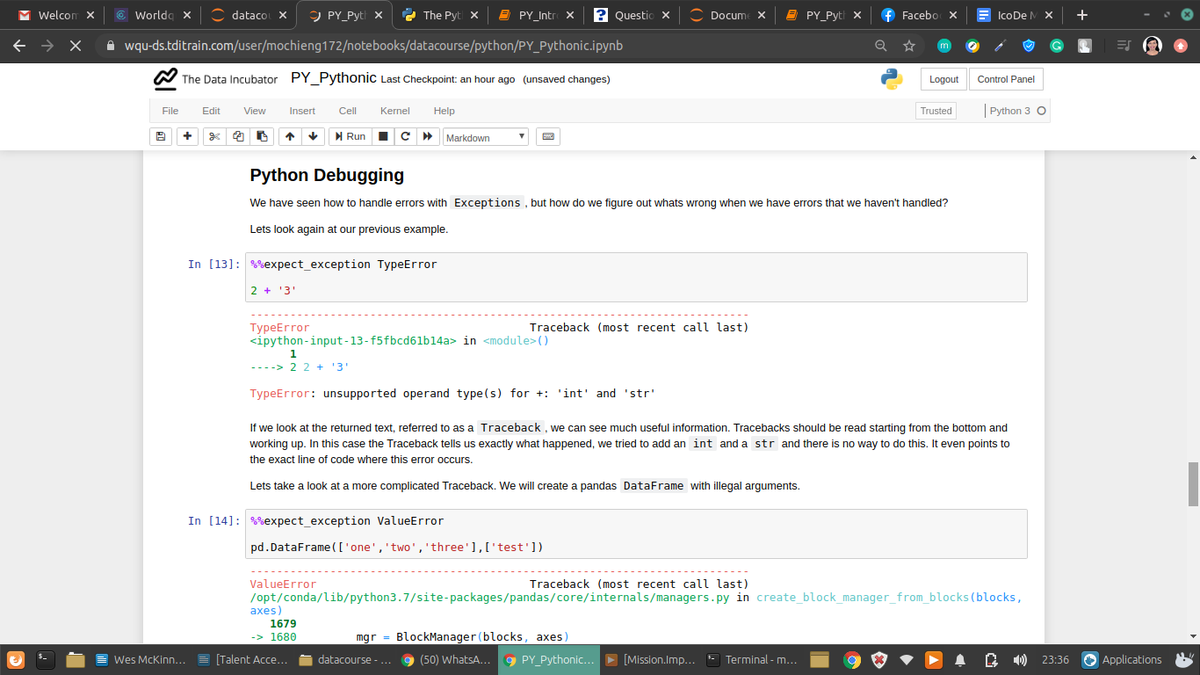Switch to the Mission.Imp... media window
The width and height of the screenshot is (1200, 675).
(652, 660)
